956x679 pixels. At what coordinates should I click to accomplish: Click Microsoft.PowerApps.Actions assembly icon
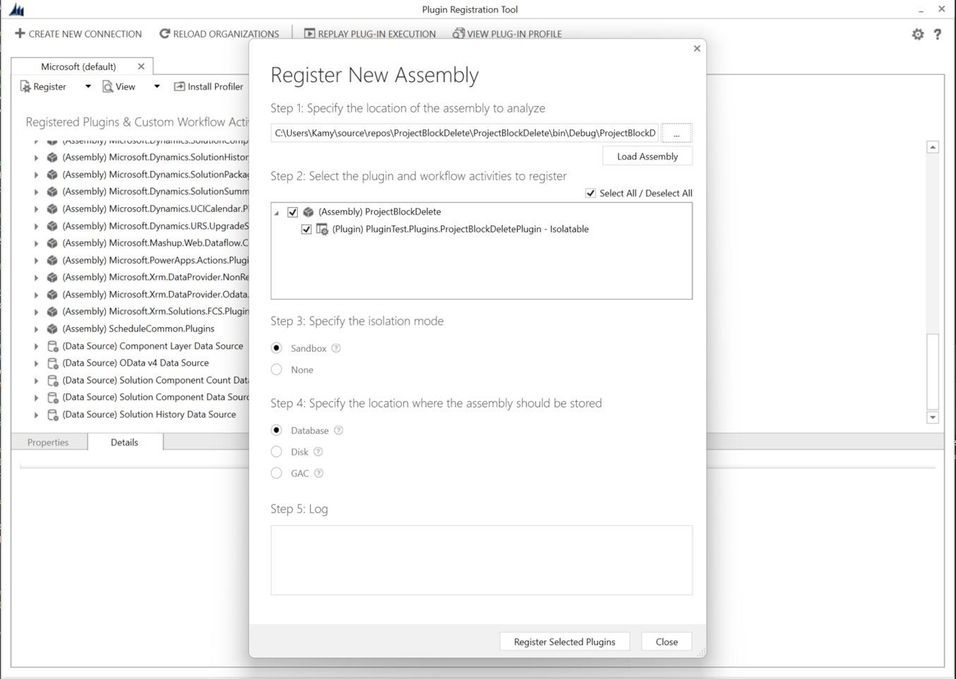click(52, 260)
